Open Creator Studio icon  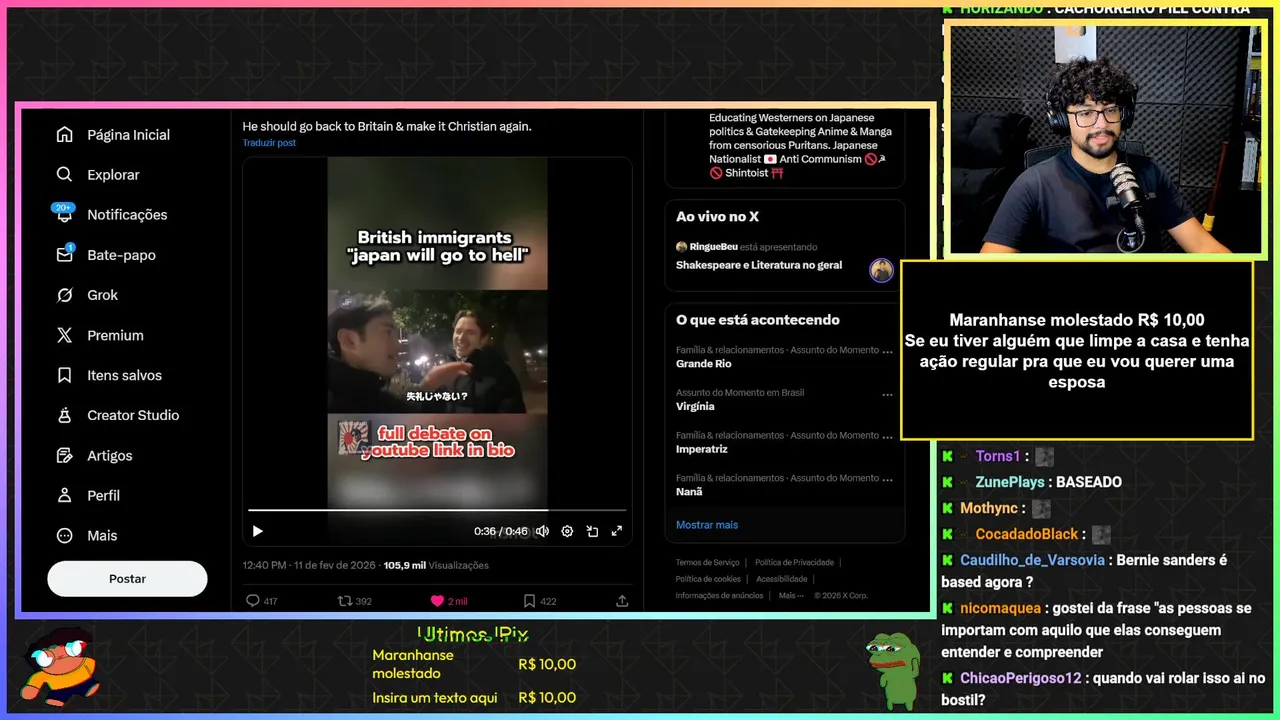coord(65,415)
